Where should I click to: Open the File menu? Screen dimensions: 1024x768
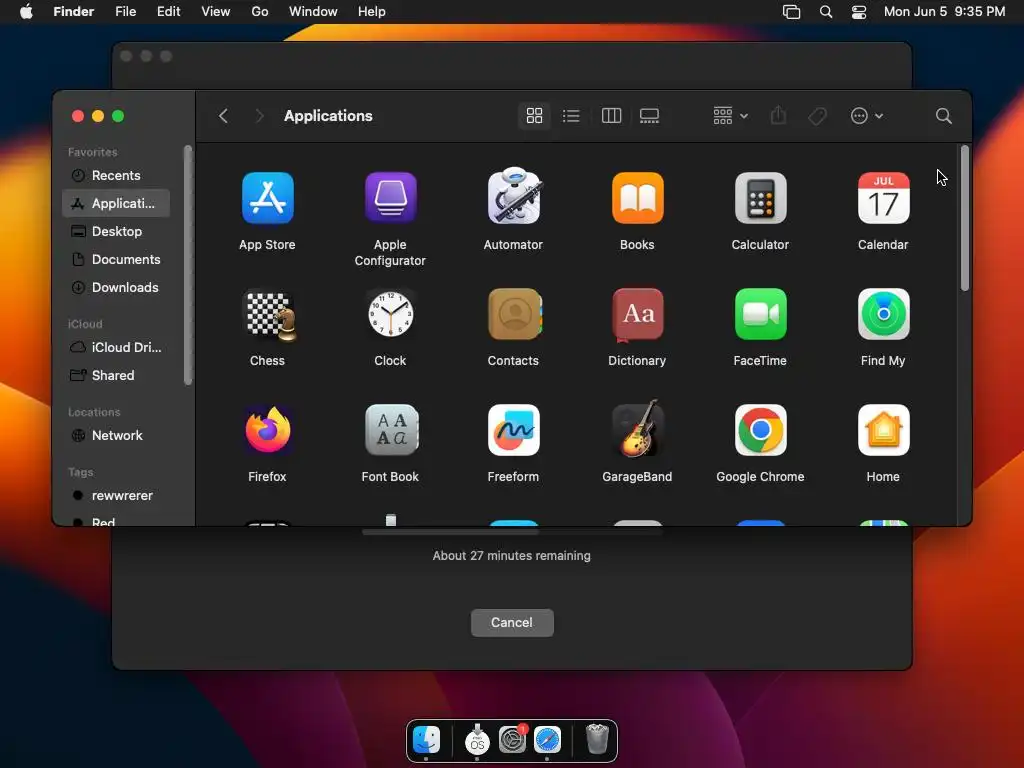pos(125,11)
